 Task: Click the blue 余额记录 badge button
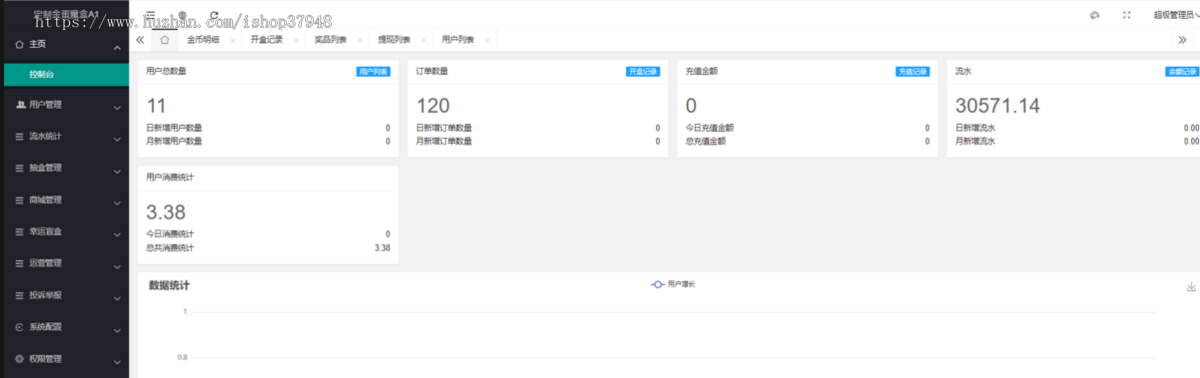pos(1182,72)
